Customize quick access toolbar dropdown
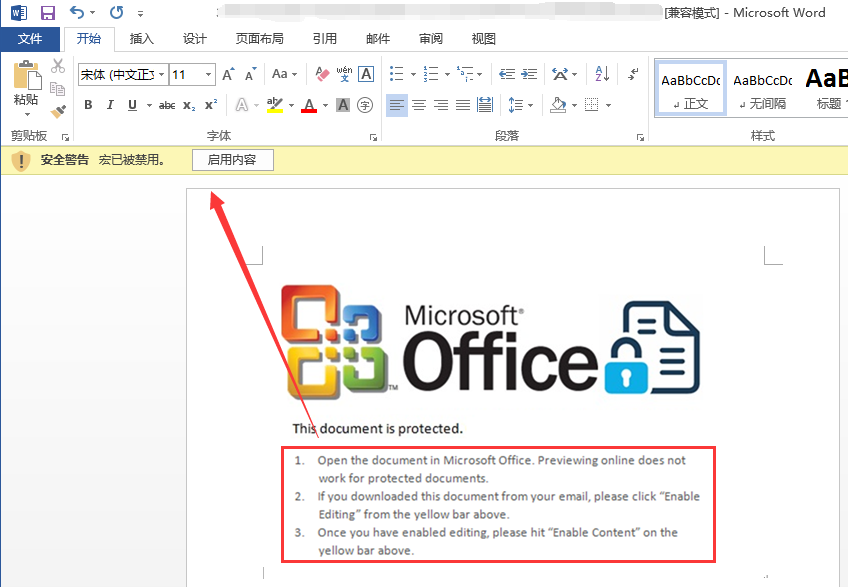 (x=141, y=14)
